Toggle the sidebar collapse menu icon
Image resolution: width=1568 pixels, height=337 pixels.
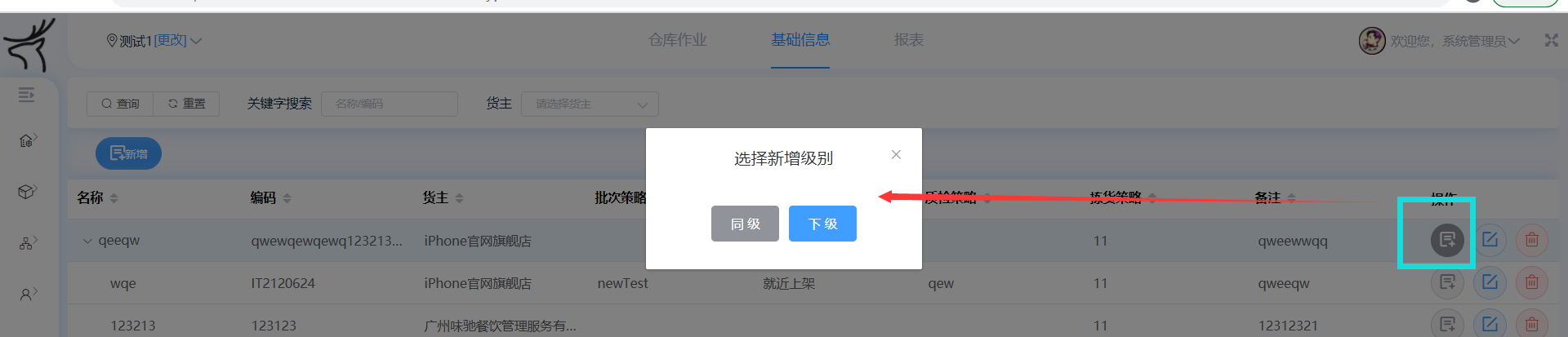point(26,95)
